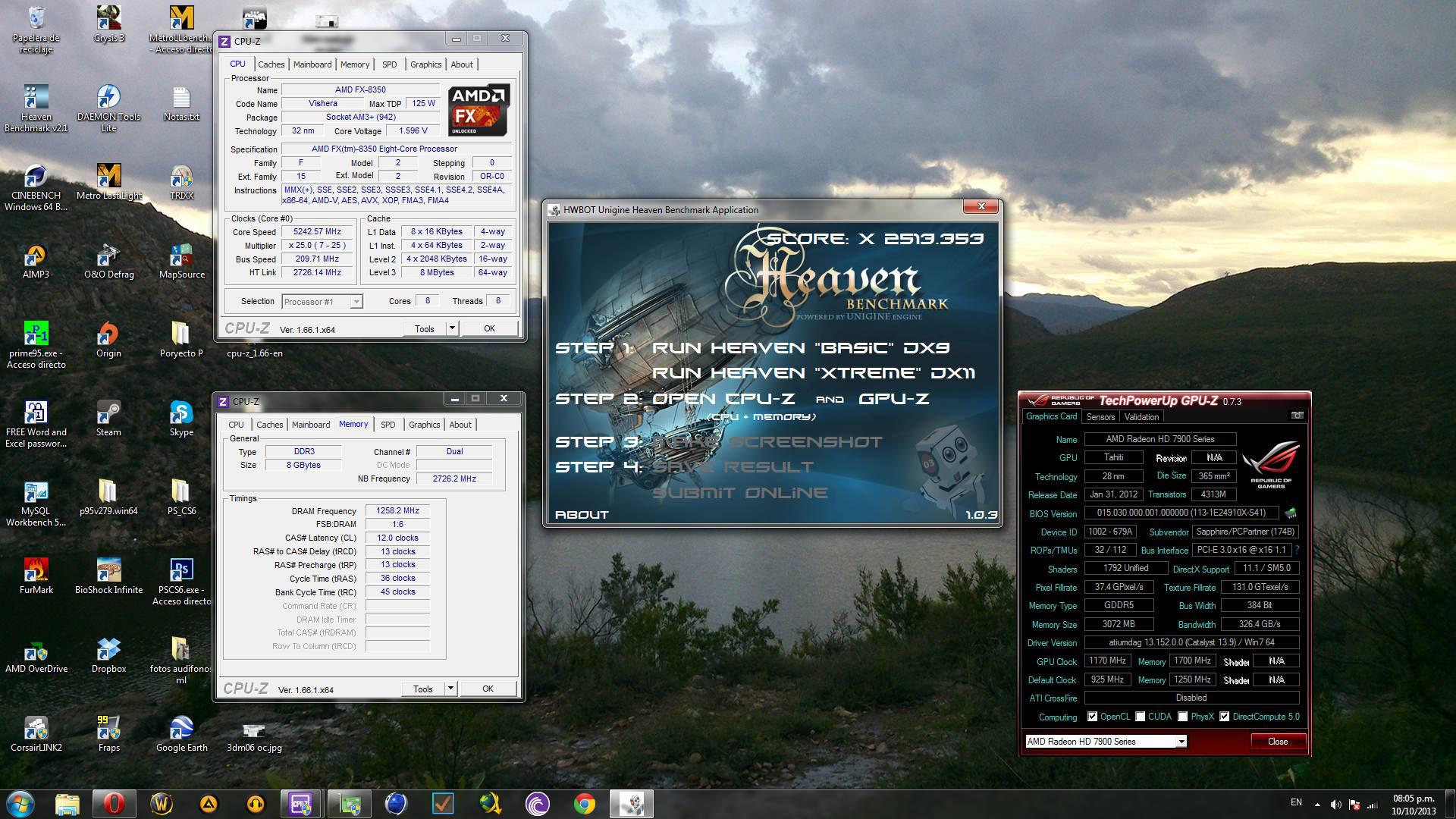Toggle CUDA checkbox in GPU-Z
The height and width of the screenshot is (819, 1456).
click(1140, 717)
